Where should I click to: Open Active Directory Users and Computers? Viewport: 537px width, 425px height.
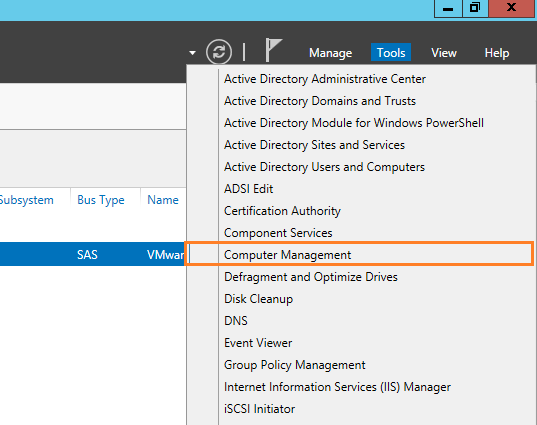coord(324,167)
